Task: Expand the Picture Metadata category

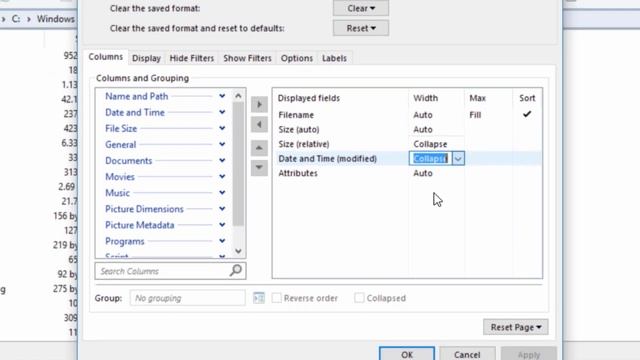Action: point(222,225)
